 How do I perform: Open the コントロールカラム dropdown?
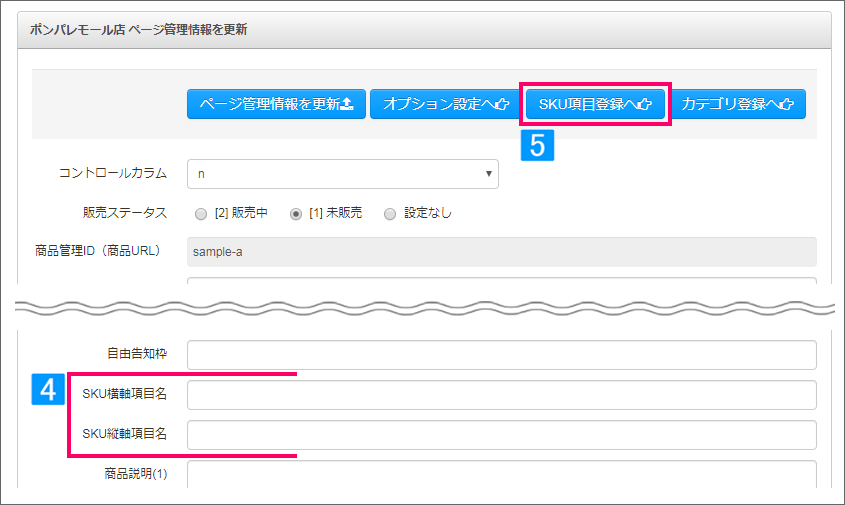[343, 174]
